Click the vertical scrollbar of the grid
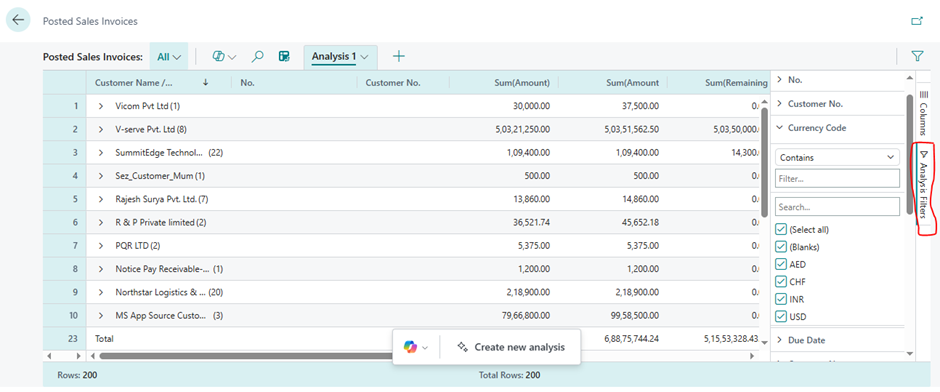Viewport: 940px width, 392px height. click(x=764, y=162)
